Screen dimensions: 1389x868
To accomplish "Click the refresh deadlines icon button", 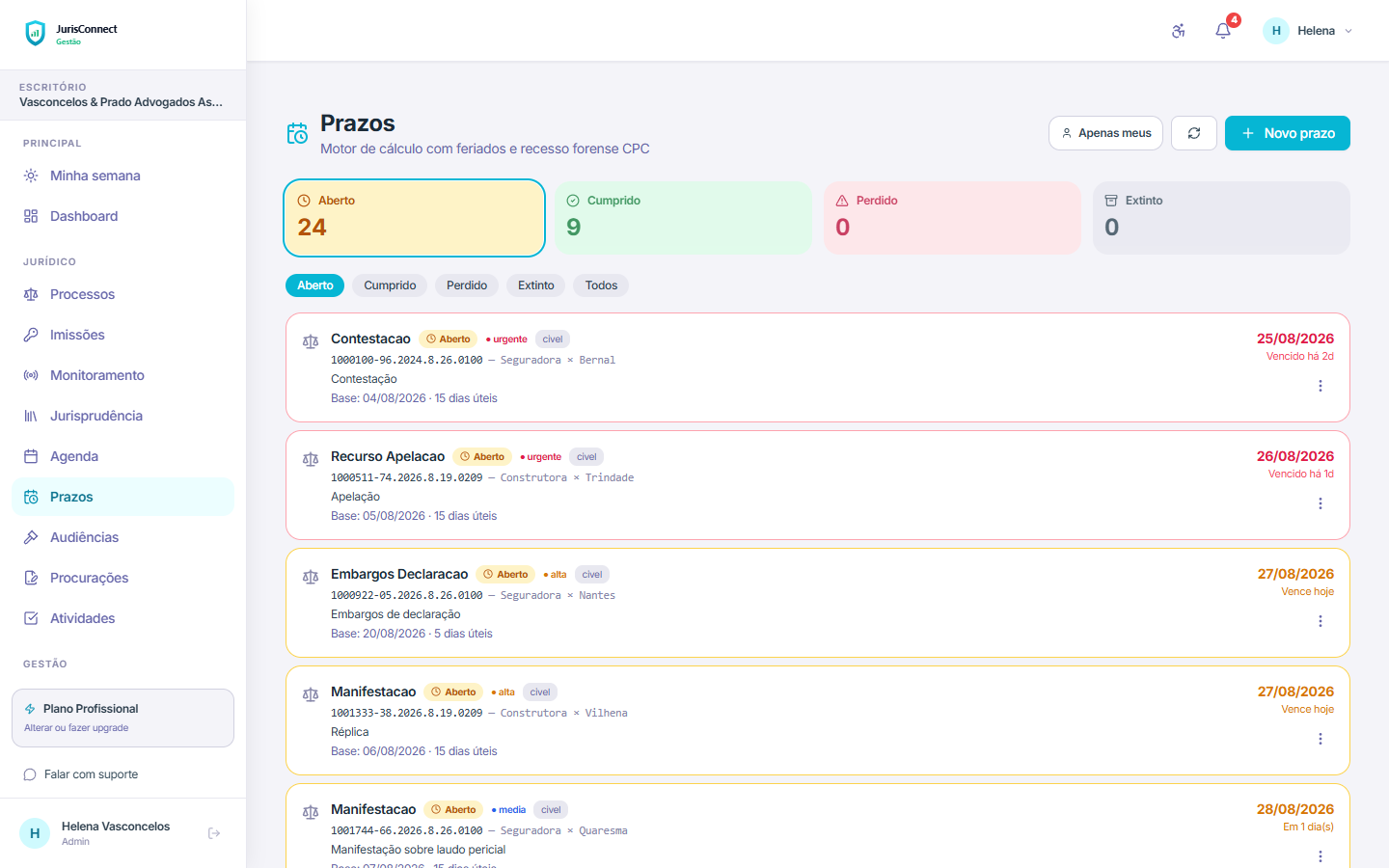I will pyautogui.click(x=1194, y=133).
